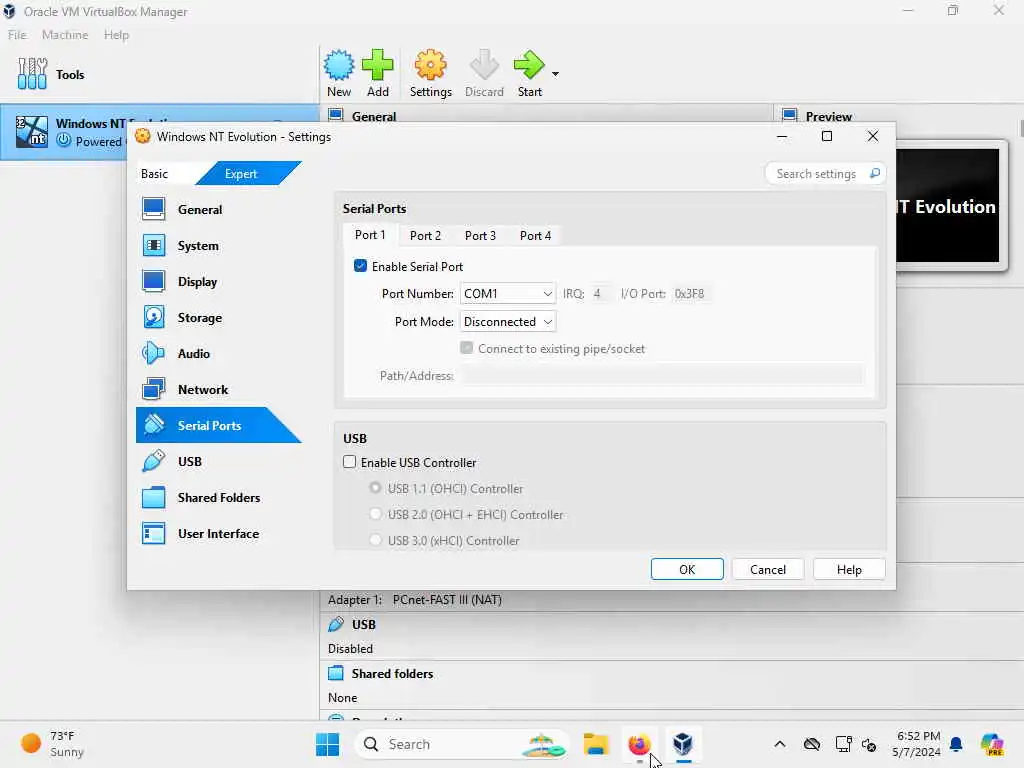1024x768 pixels.
Task: Click the VirtualBox taskbar icon
Action: [x=682, y=744]
